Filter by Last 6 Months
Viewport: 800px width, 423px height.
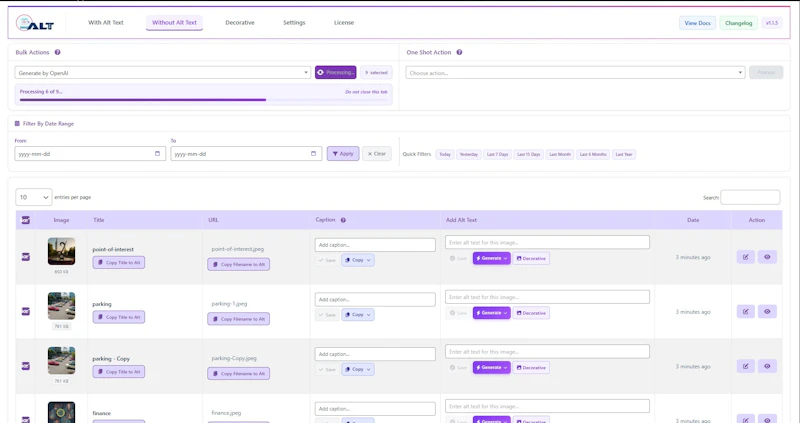click(x=593, y=154)
